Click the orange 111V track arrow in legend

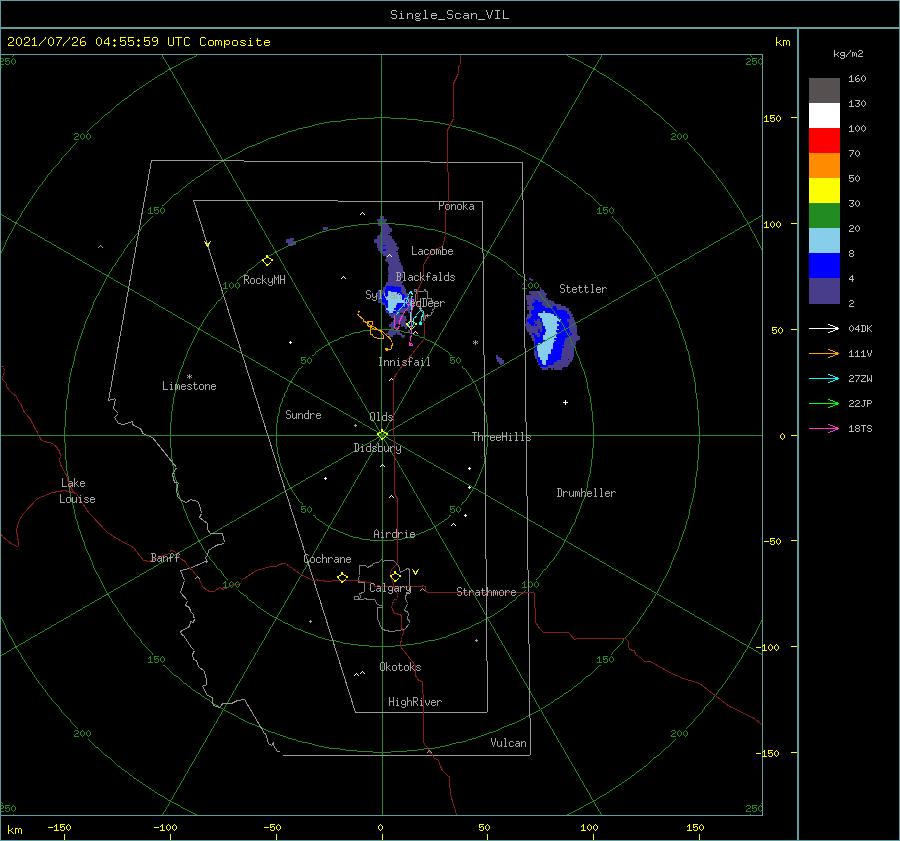point(824,354)
